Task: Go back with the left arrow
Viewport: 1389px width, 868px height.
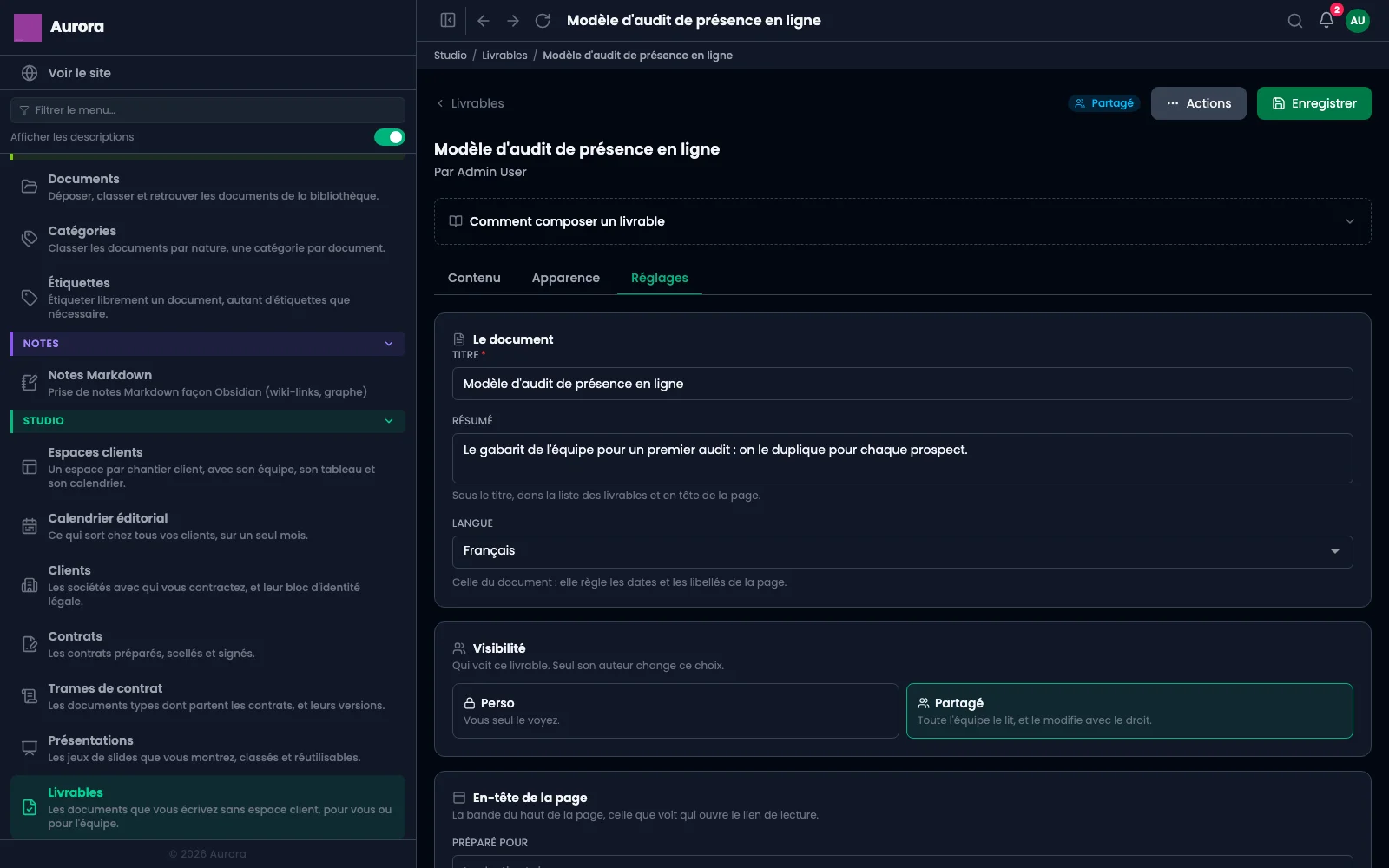Action: [484, 20]
